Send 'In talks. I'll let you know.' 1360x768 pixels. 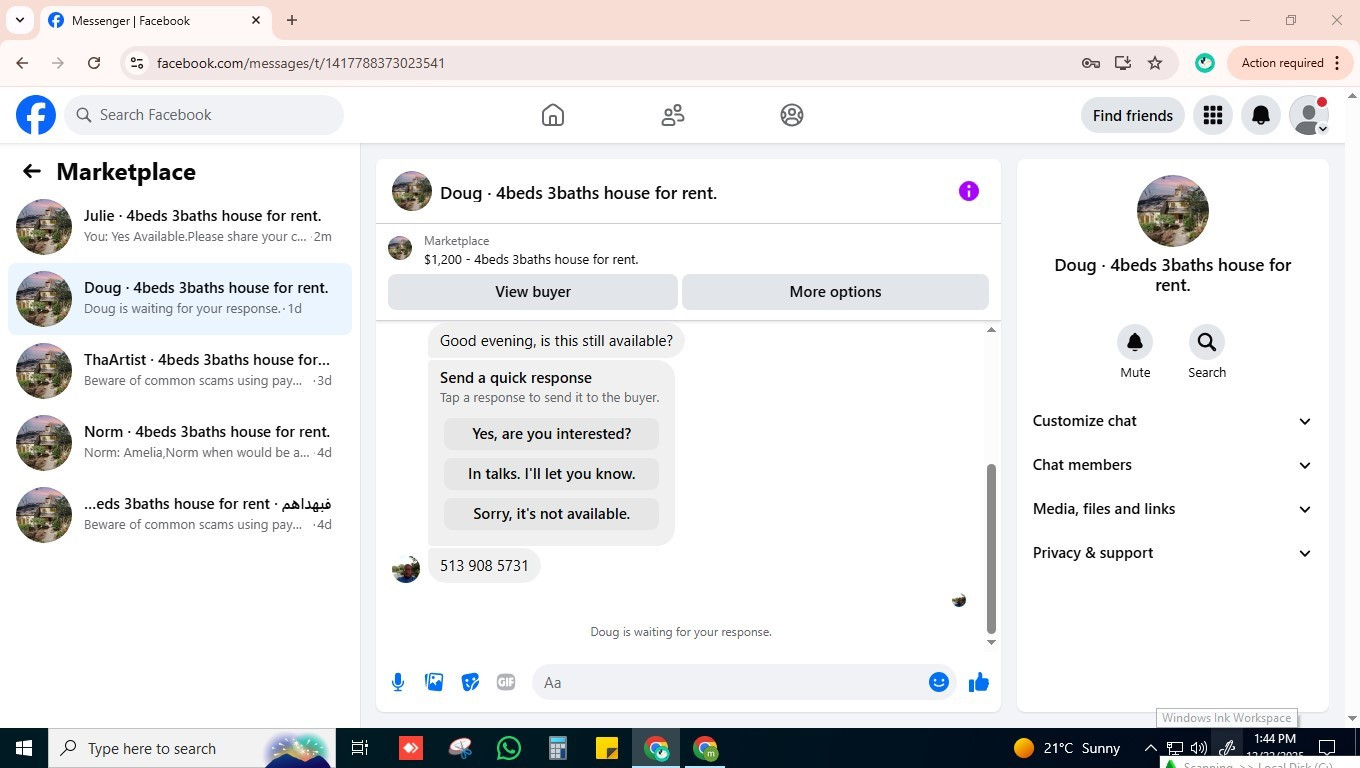click(551, 474)
